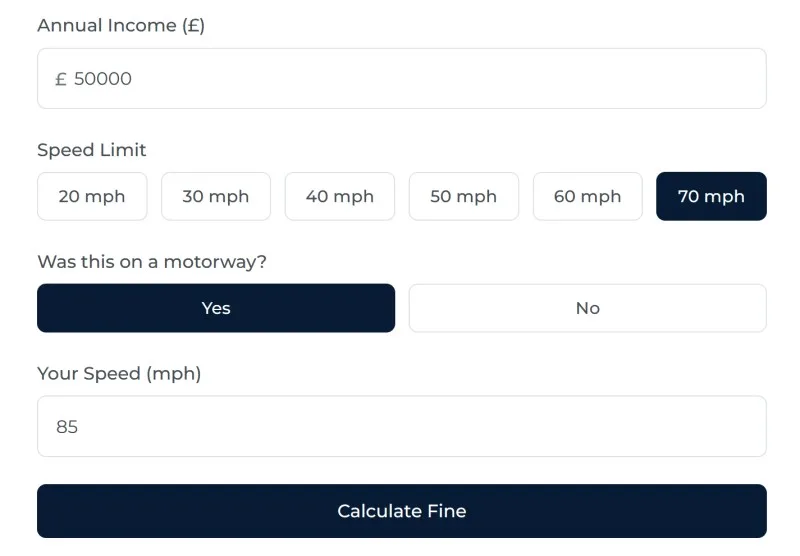This screenshot has width=800, height=556.
Task: Switch speed limit to 60 mph
Action: (588, 196)
